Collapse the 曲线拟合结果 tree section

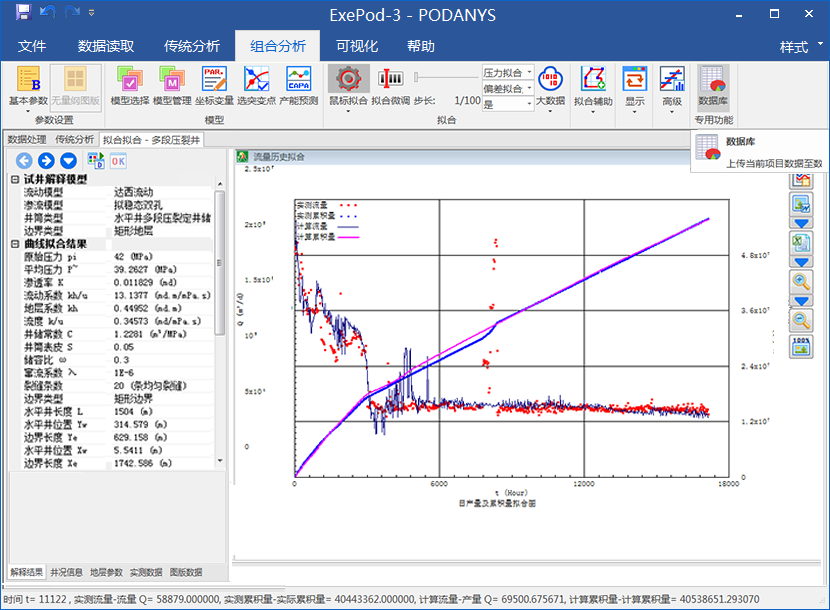click(x=14, y=244)
